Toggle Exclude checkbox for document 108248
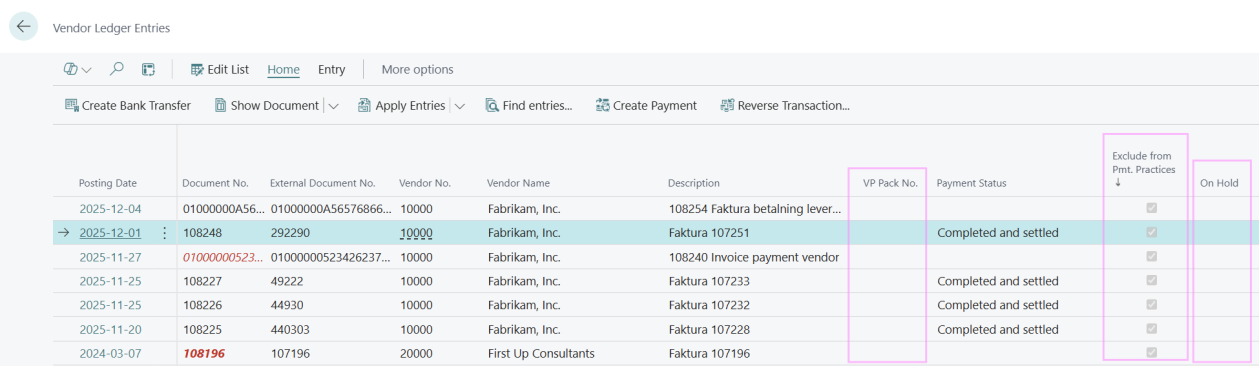 click(x=1151, y=232)
